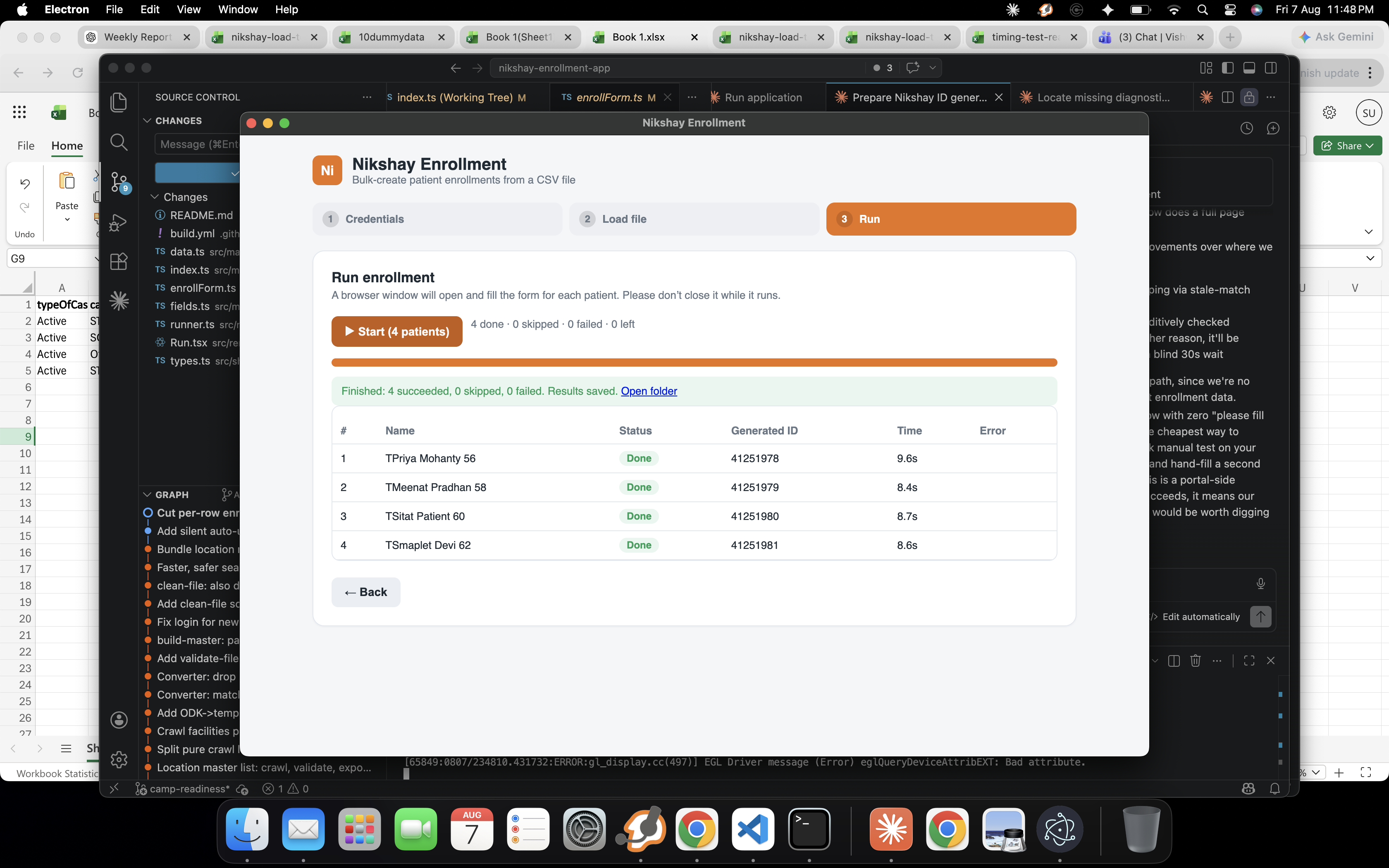Open VS Code notifications bell
The height and width of the screenshot is (868, 1389).
point(1275,789)
